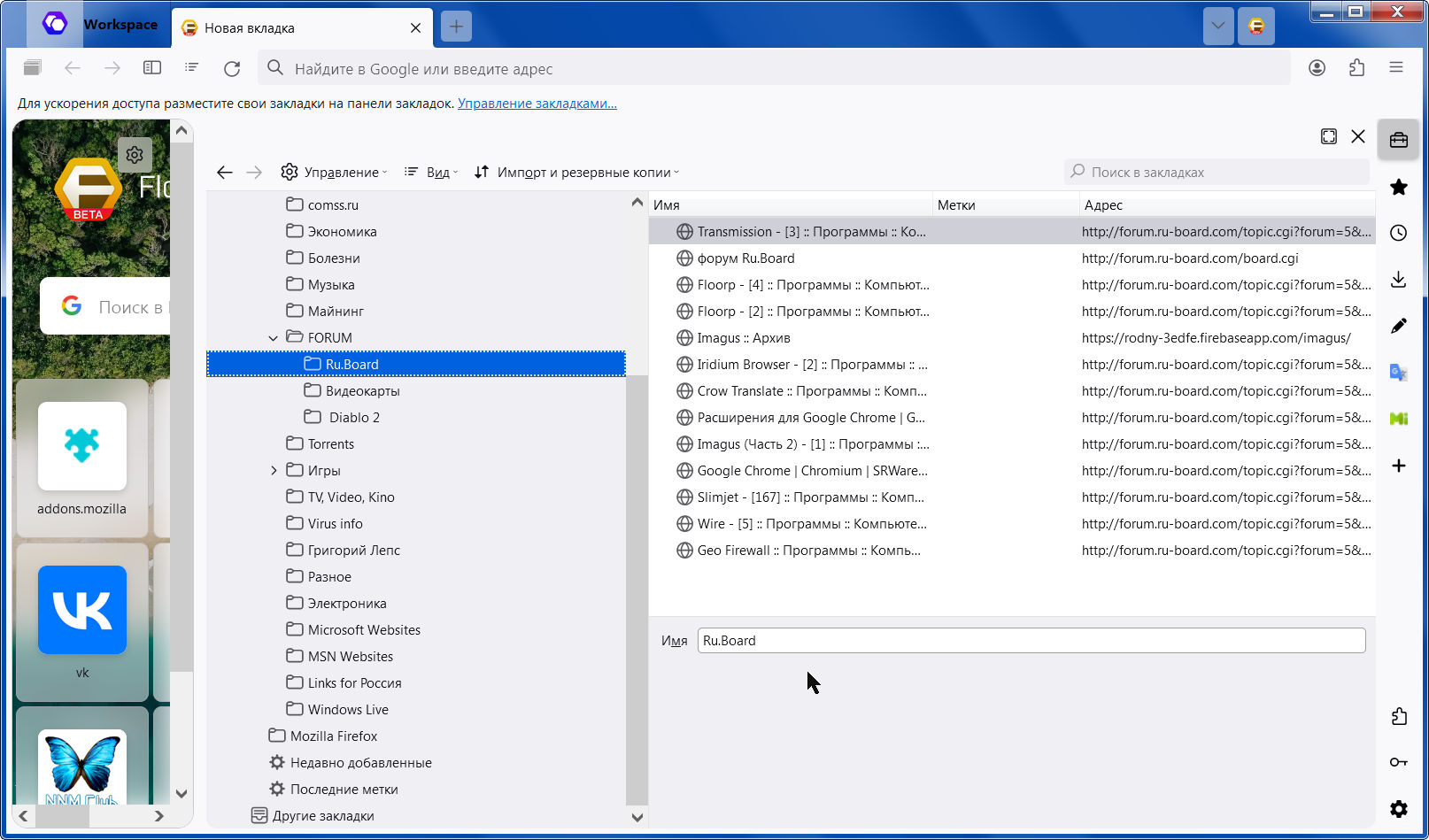Collapse the FORUM folder
Viewport: 1429px width, 840px height.
point(274,338)
